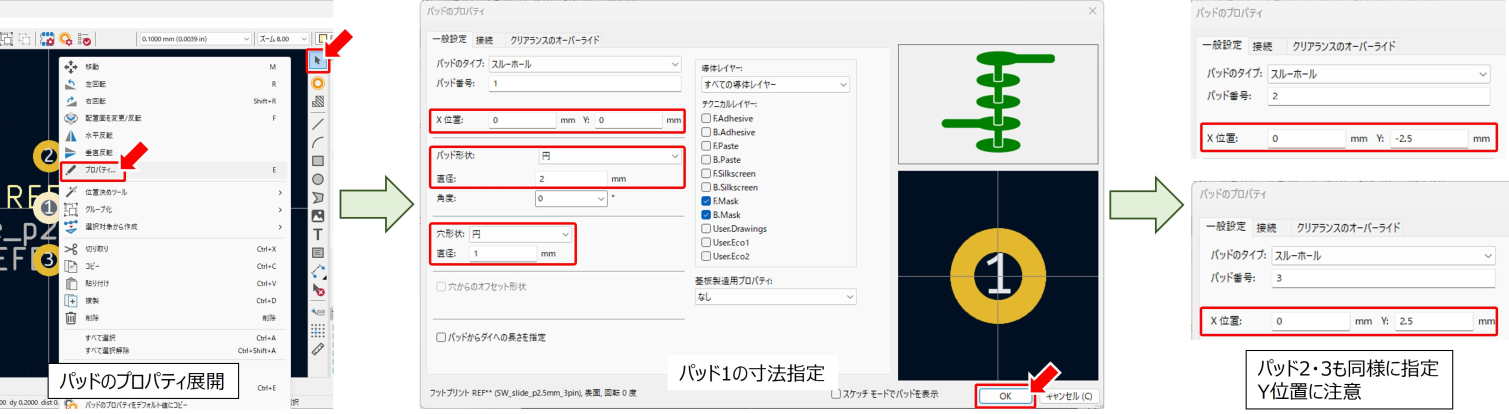The width and height of the screenshot is (1509, 414).
Task: Confirm with the OK button
Action: click(x=1004, y=396)
